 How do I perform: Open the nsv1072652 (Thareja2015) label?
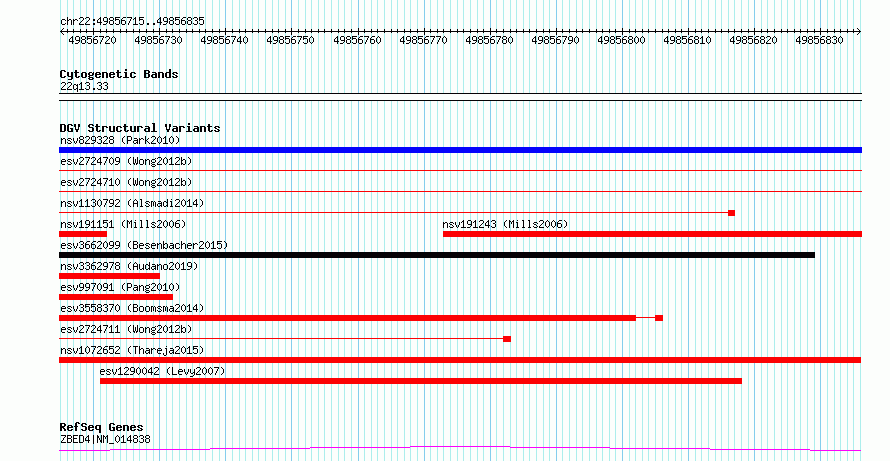(x=132, y=350)
